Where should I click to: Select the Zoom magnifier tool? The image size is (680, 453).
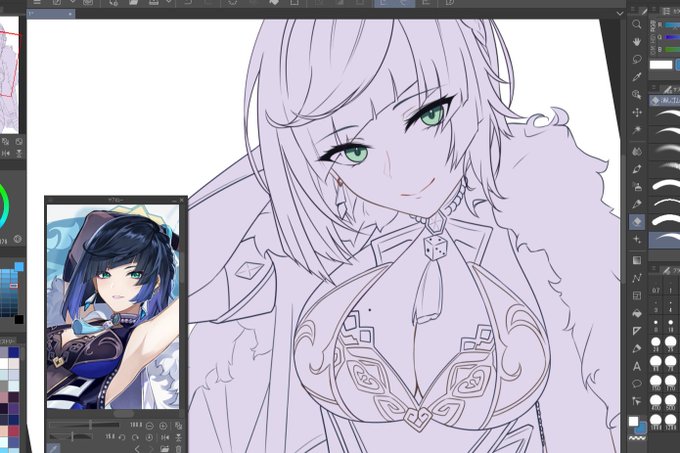[x=637, y=24]
